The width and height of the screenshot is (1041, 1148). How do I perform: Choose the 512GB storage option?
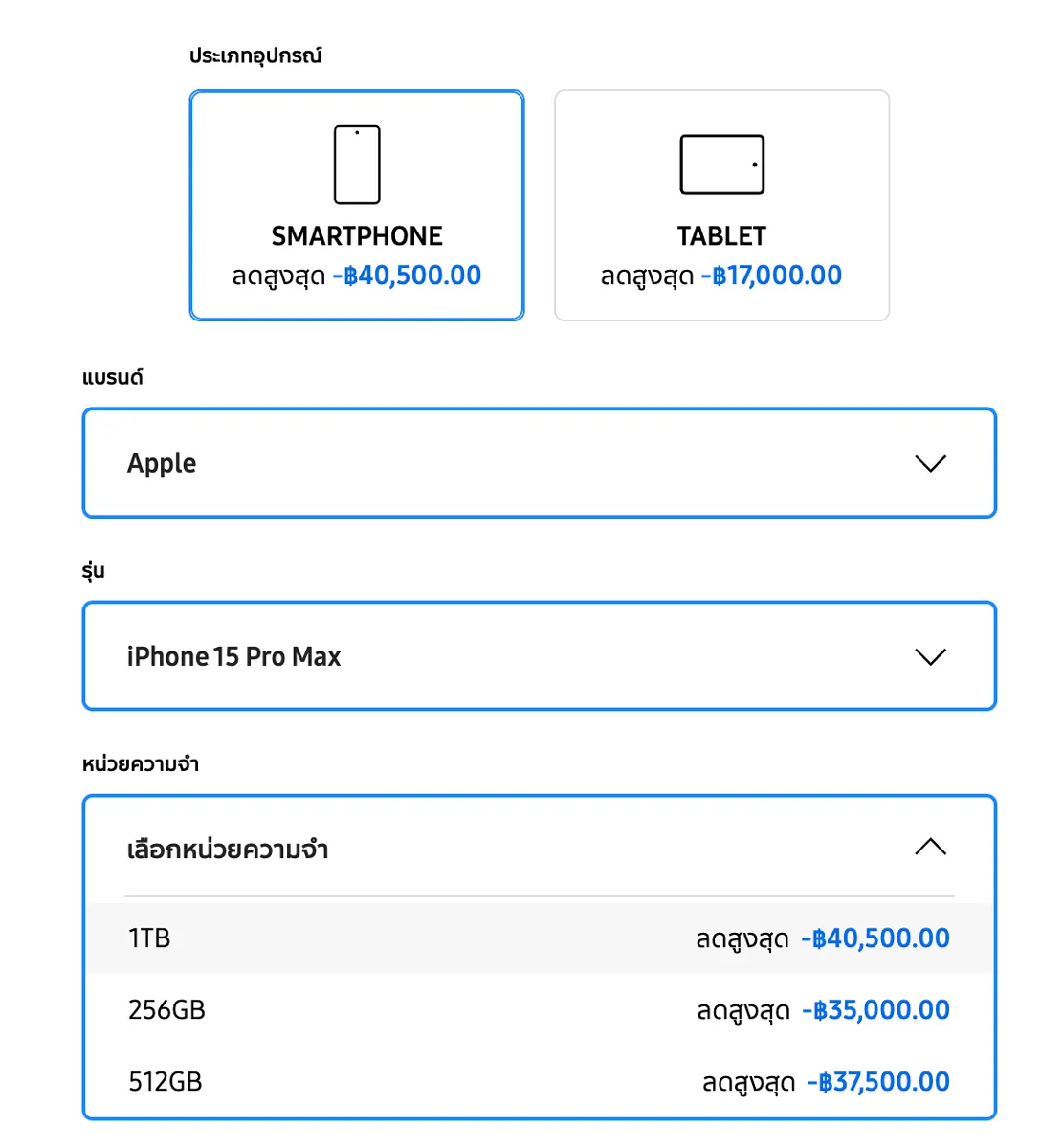point(540,1082)
